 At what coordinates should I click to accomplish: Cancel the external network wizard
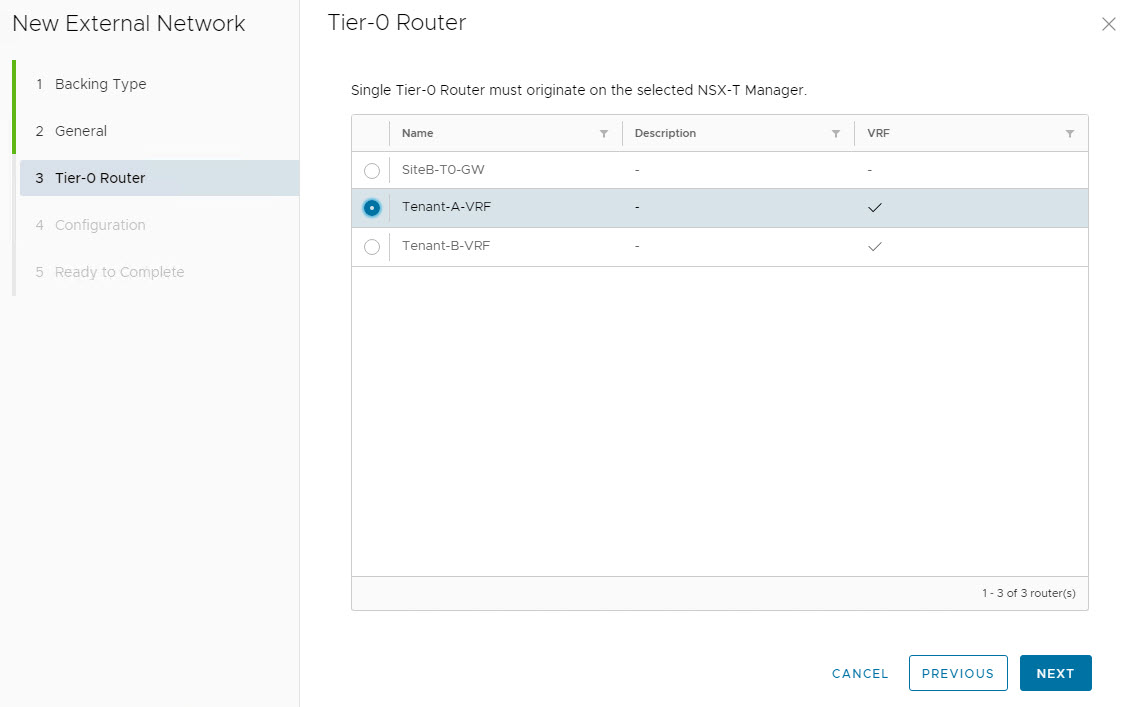coord(860,673)
